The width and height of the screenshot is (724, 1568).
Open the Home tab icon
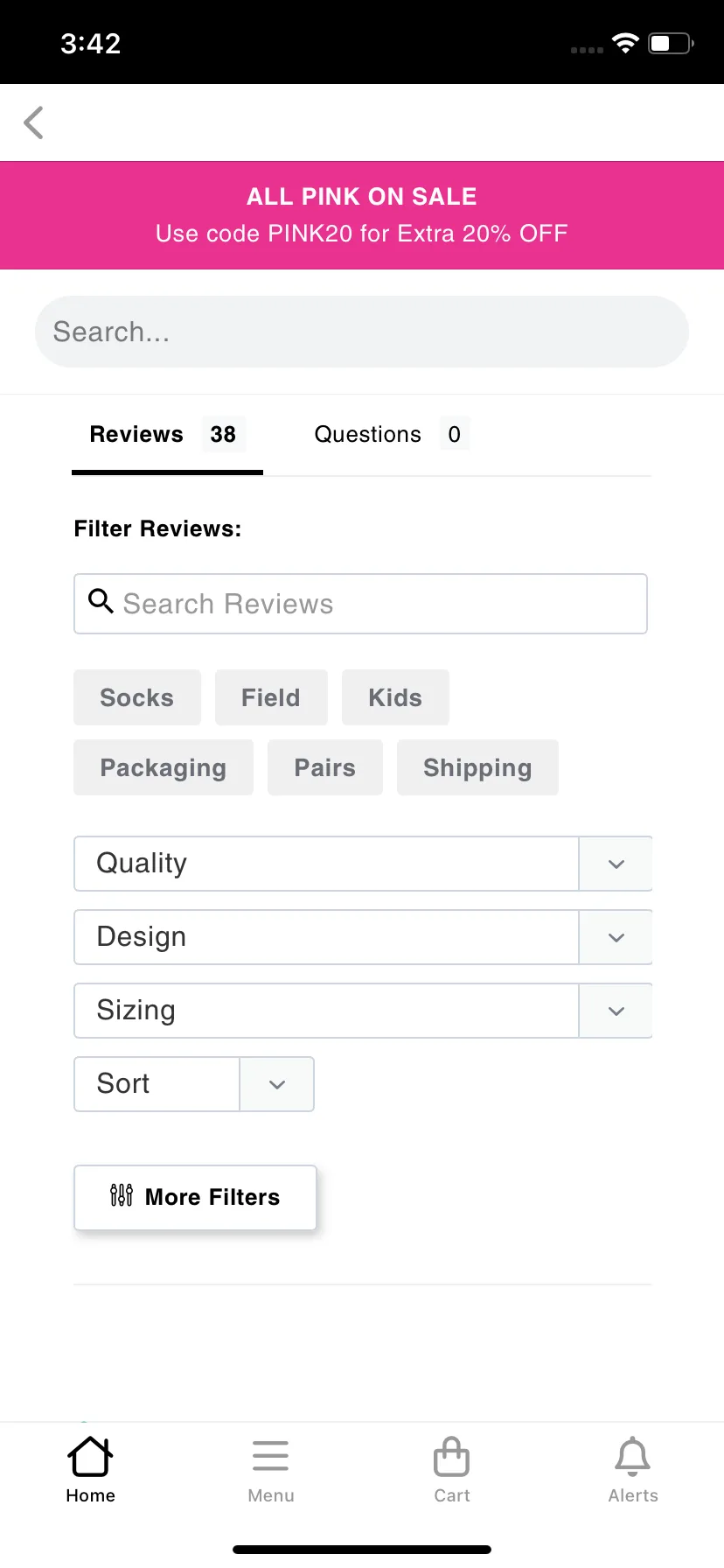[90, 1457]
